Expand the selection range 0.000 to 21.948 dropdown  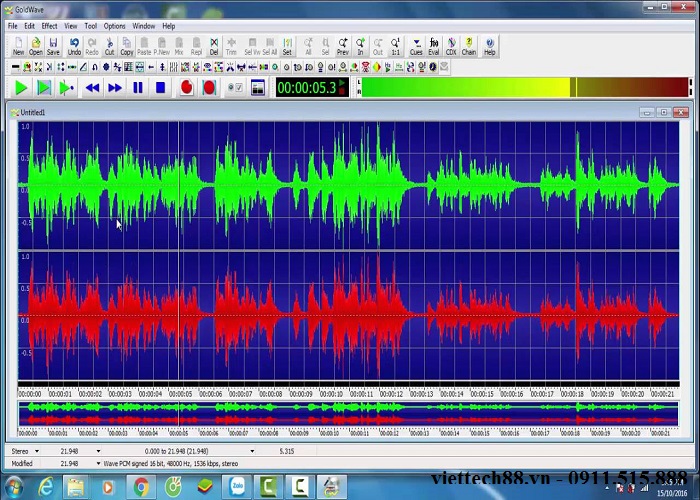[252, 451]
